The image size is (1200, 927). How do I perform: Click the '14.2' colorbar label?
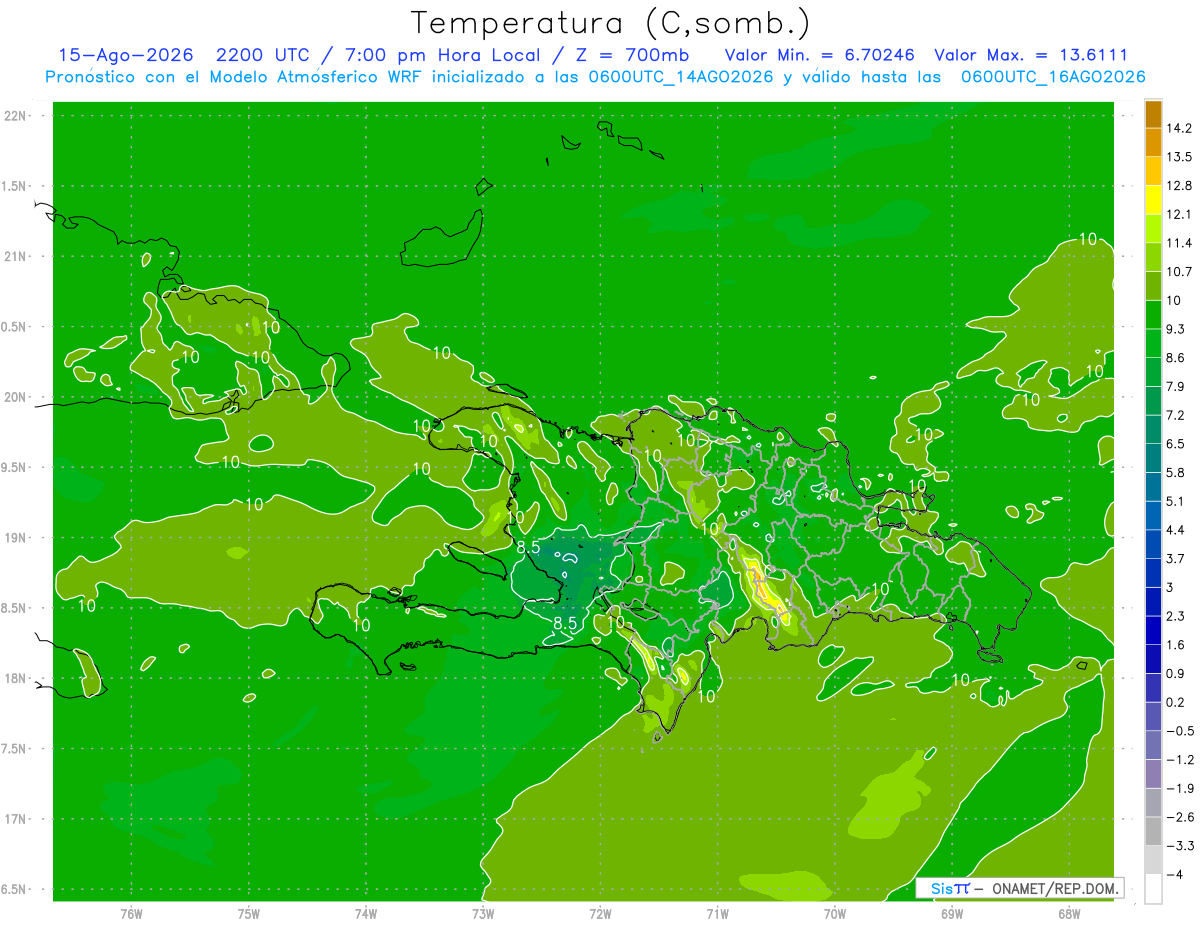[1179, 128]
